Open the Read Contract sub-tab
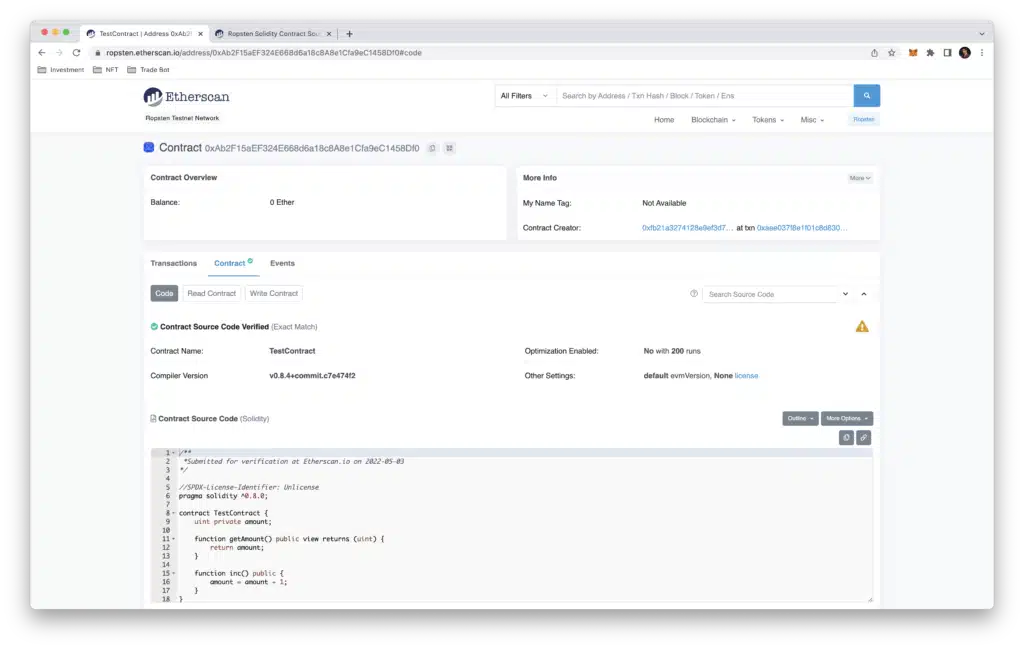The width and height of the screenshot is (1024, 649). point(212,294)
